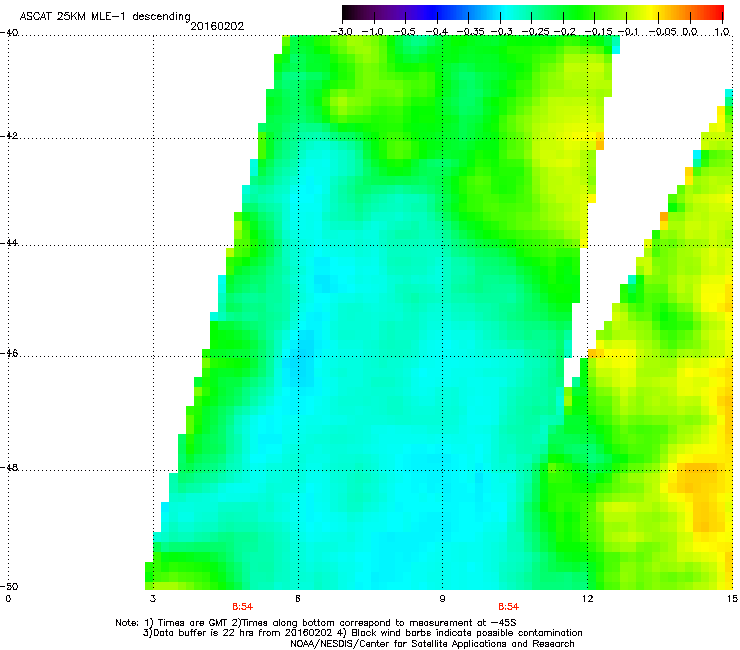Viewport: 740px width, 650px height.
Task: Click the -0.35 colorbar label
Action: pos(471,32)
